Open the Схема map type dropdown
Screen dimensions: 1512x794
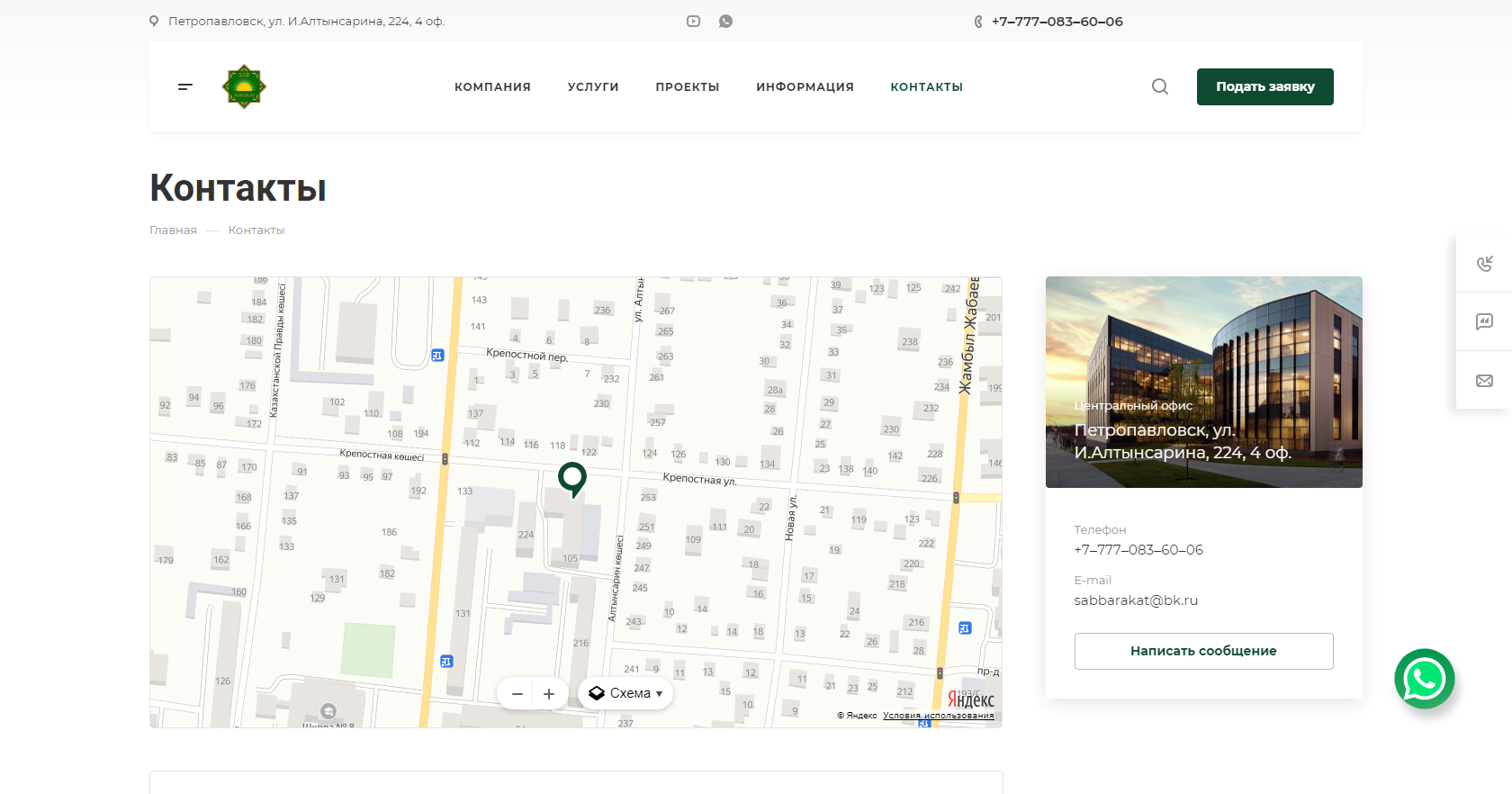[x=625, y=693]
